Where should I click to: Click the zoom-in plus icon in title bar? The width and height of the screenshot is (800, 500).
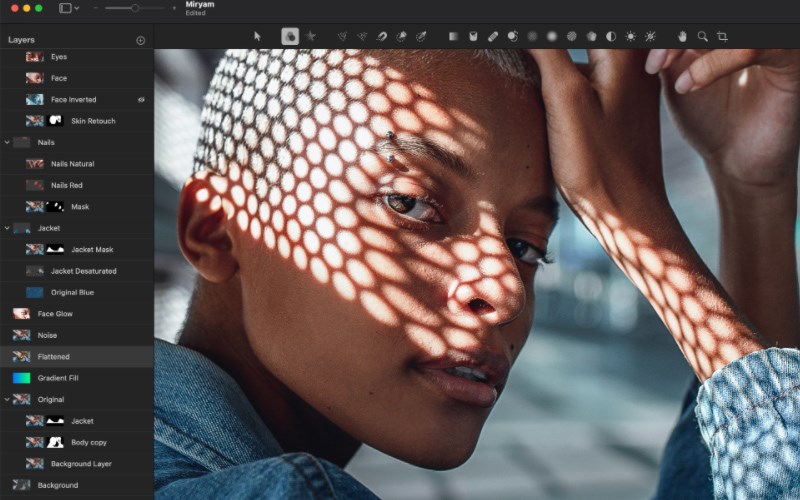pos(174,8)
